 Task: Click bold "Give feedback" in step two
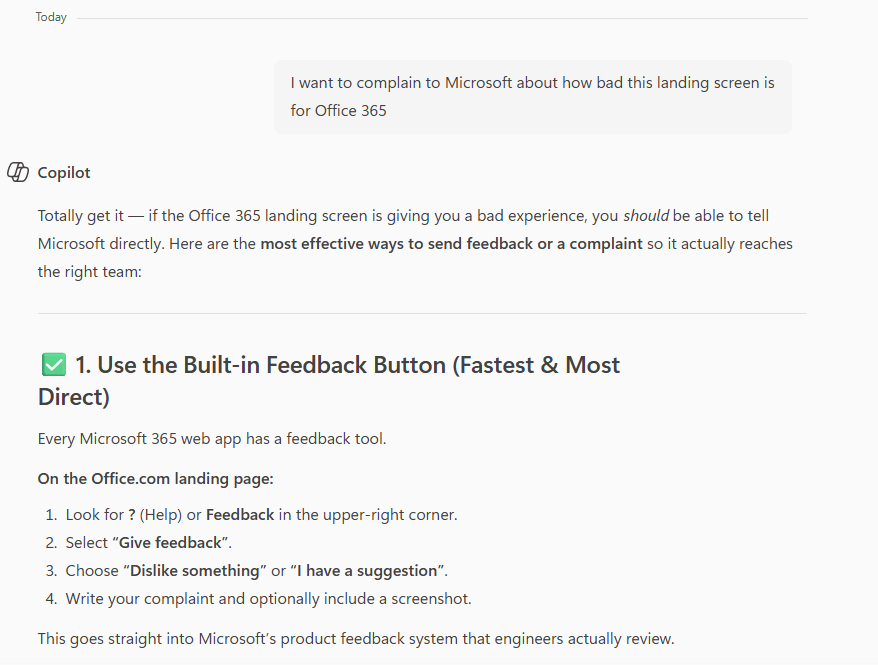[x=170, y=543]
